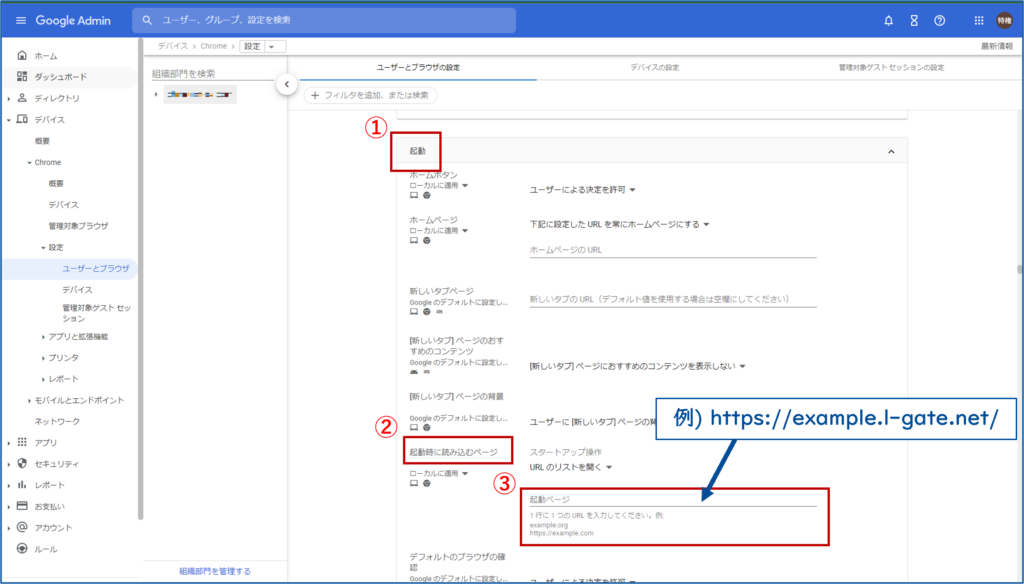Click the Google Admin logo
The image size is (1024, 584).
73,20
